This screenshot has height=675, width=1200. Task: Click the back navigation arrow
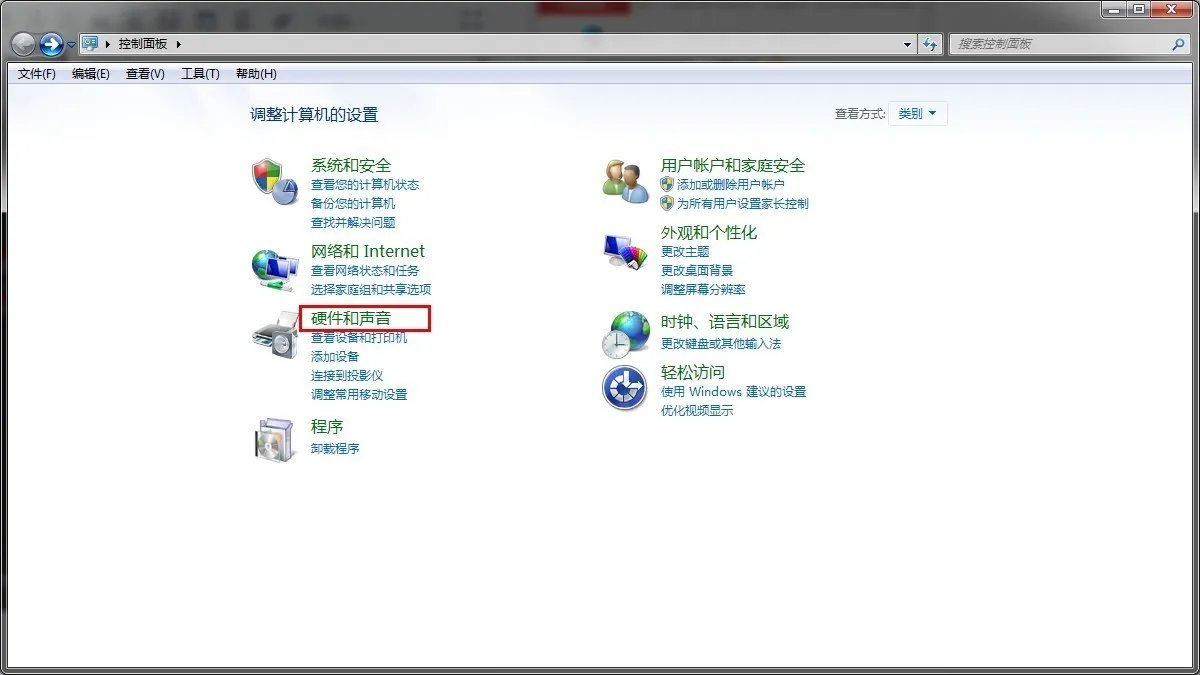click(22, 43)
